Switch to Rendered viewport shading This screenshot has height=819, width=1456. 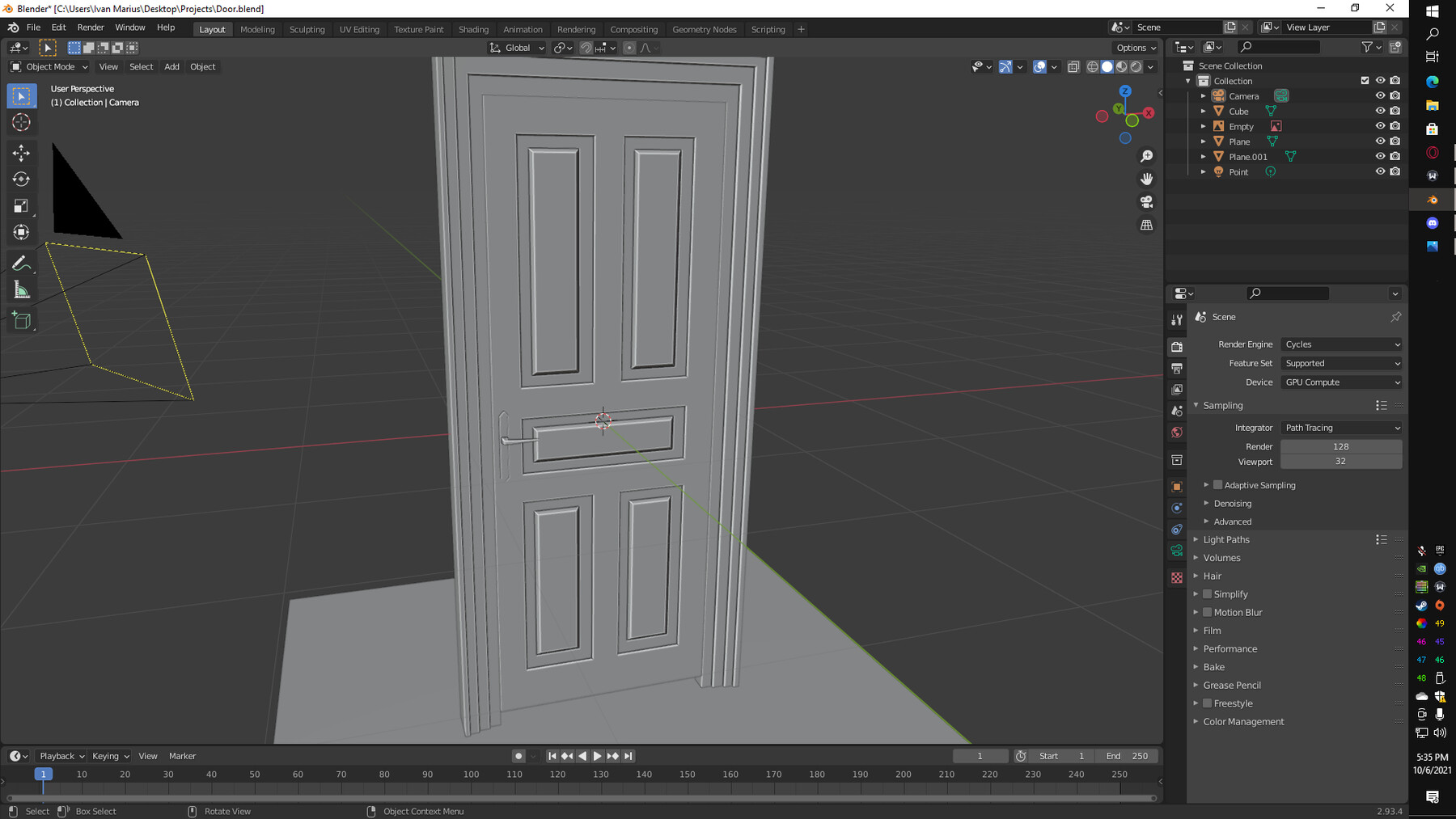click(x=1136, y=67)
